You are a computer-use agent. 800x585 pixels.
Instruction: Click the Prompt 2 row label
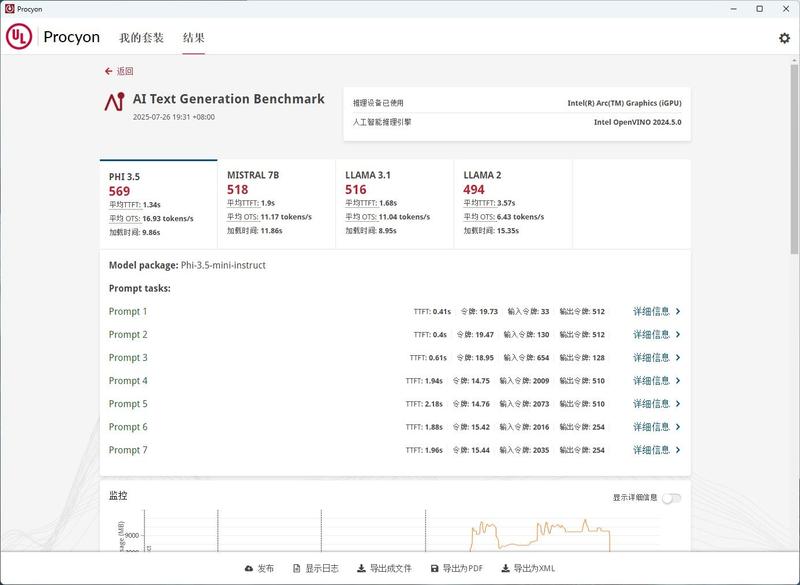[x=128, y=335]
